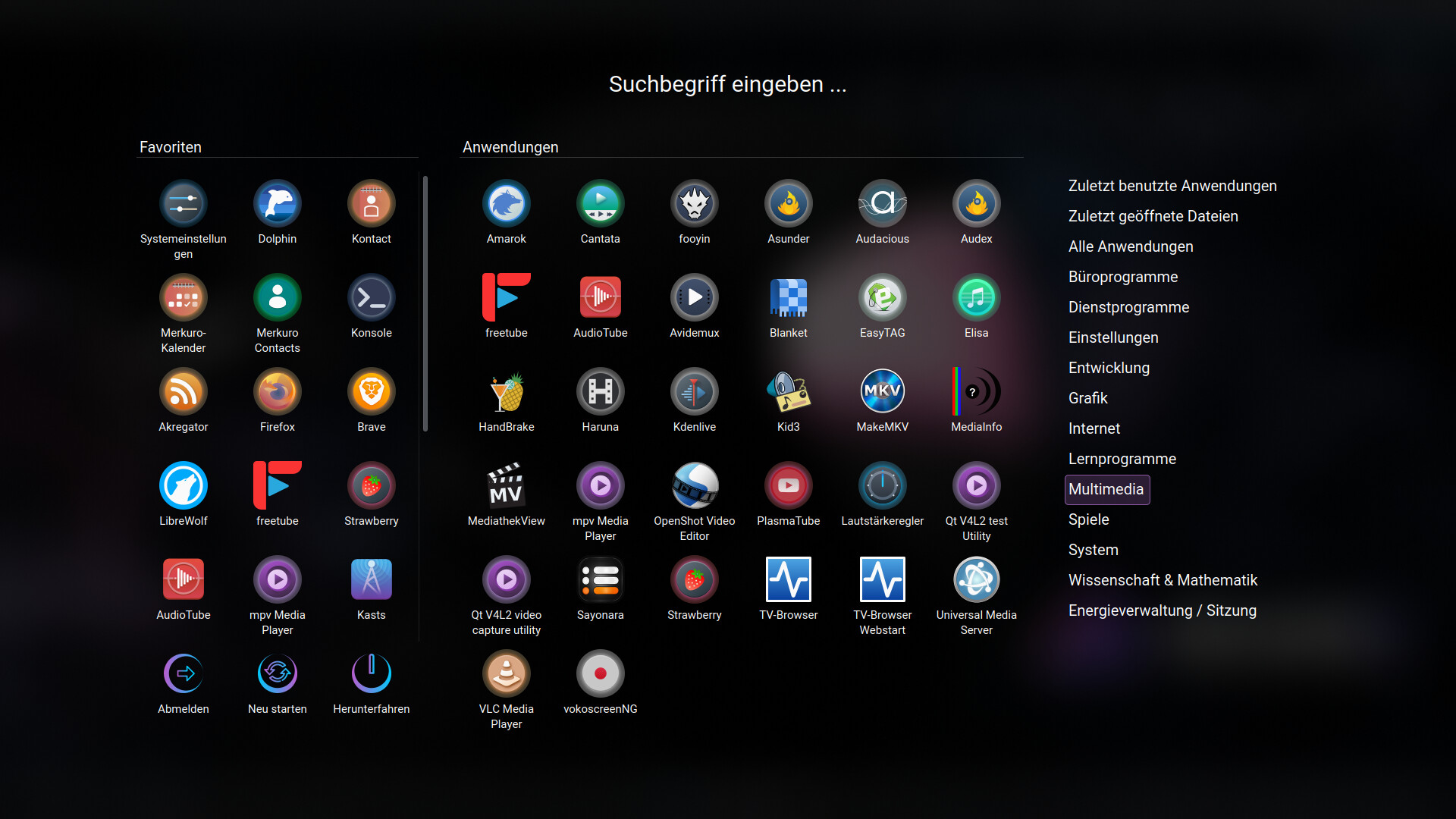The height and width of the screenshot is (819, 1456).
Task: Click Herunterfahren to shut down
Action: [x=372, y=683]
